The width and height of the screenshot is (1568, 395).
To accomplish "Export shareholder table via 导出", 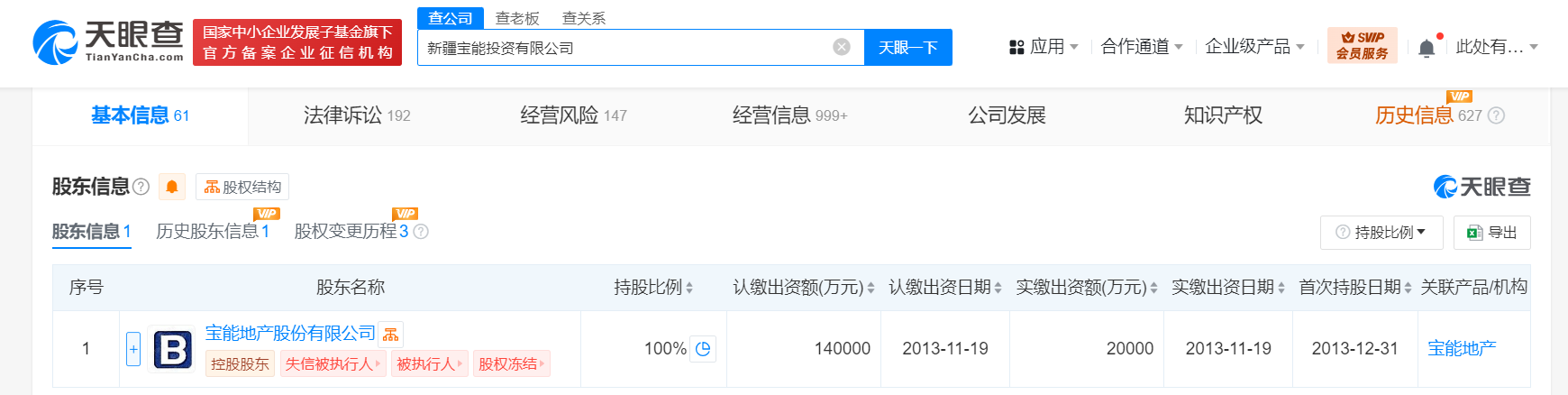I will 1491,233.
